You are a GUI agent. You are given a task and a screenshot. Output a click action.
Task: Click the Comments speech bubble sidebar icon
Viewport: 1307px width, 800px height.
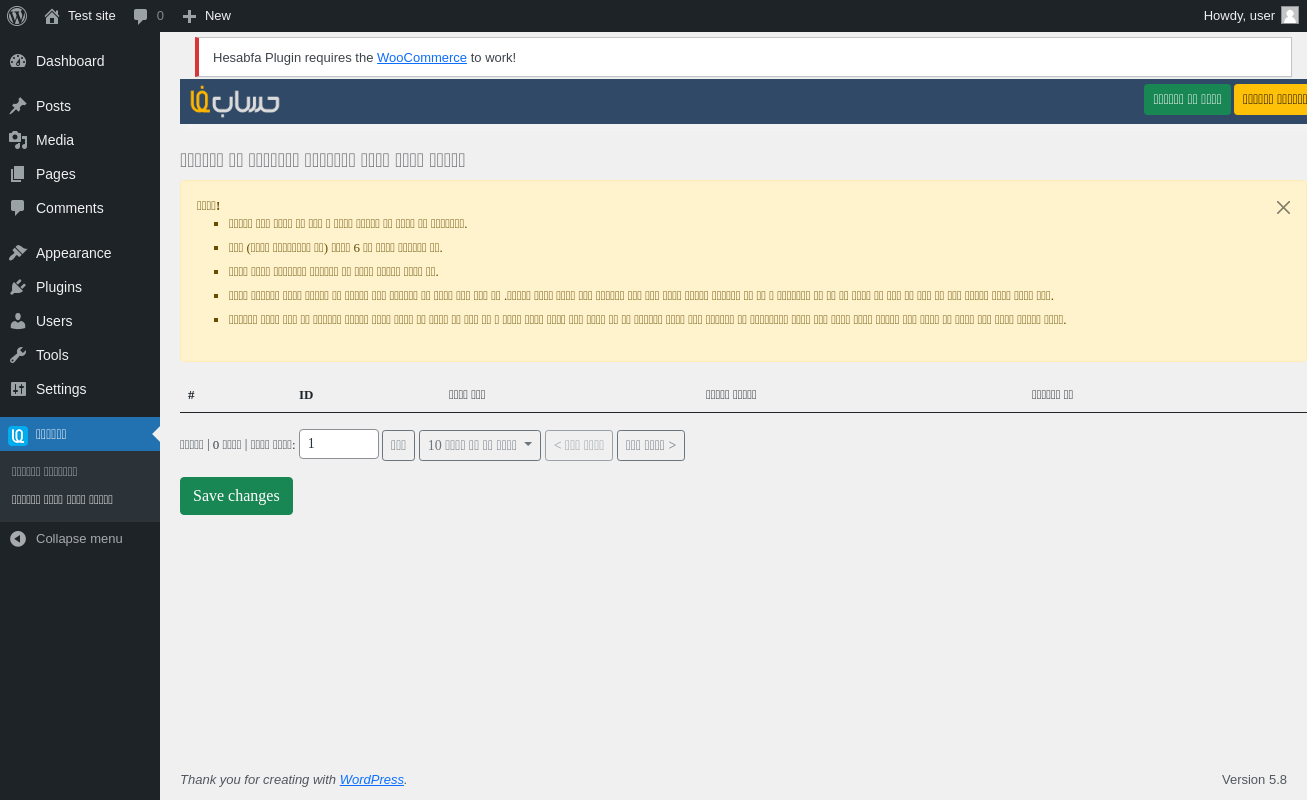(x=18, y=208)
